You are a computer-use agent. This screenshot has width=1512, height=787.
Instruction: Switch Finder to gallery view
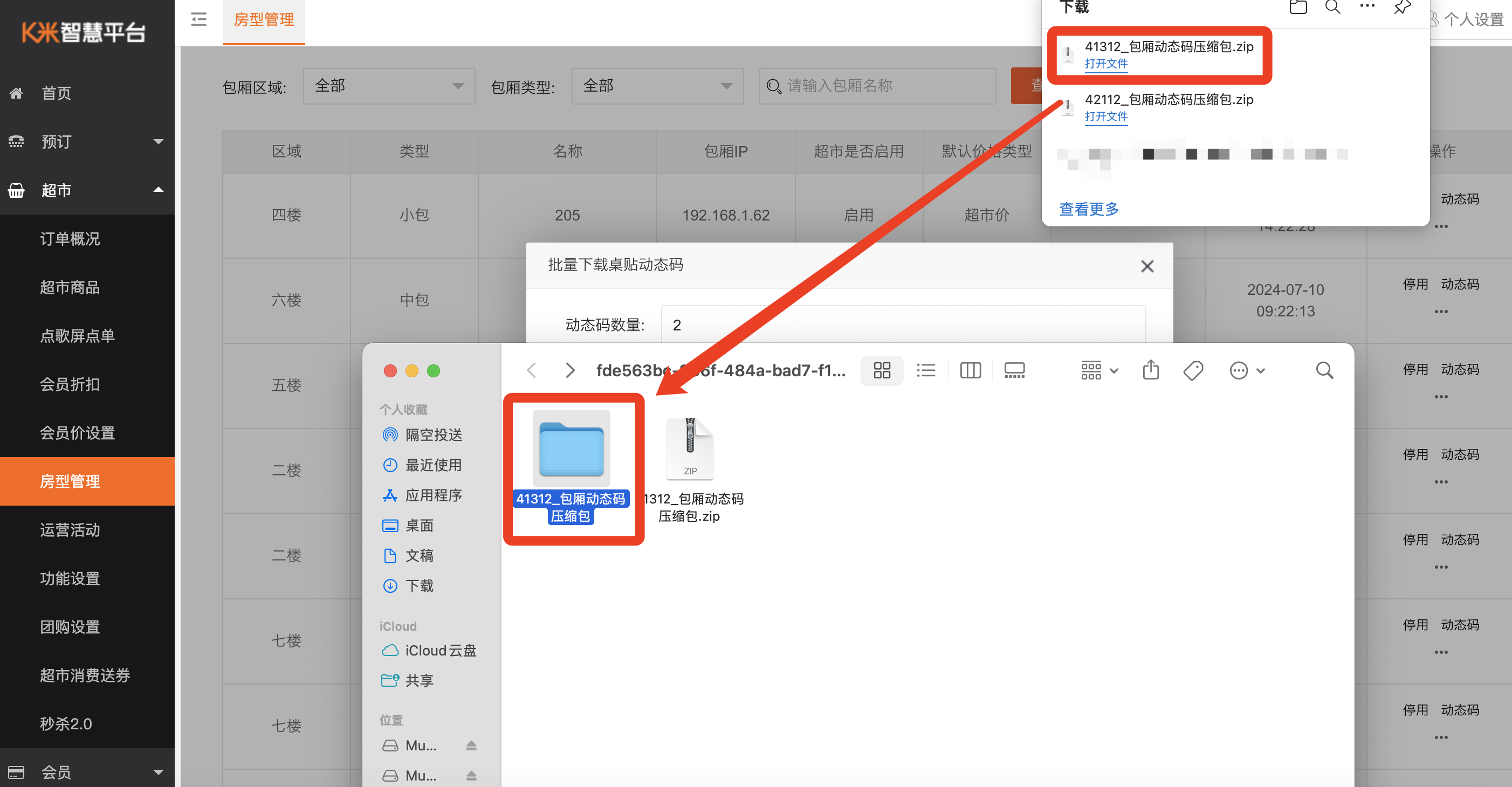[x=1014, y=370]
